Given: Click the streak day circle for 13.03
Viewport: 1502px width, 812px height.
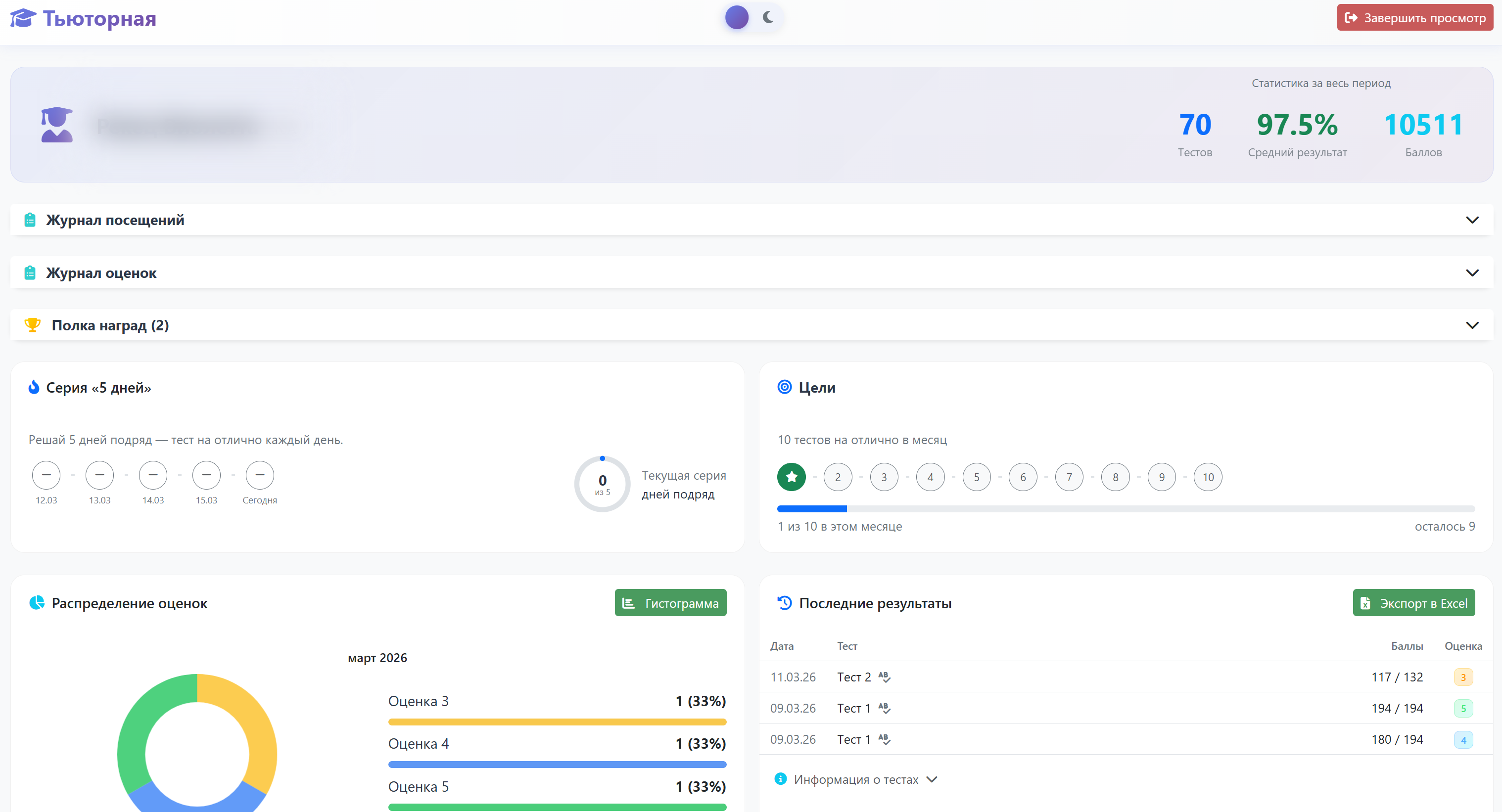Looking at the screenshot, I should click(x=100, y=475).
